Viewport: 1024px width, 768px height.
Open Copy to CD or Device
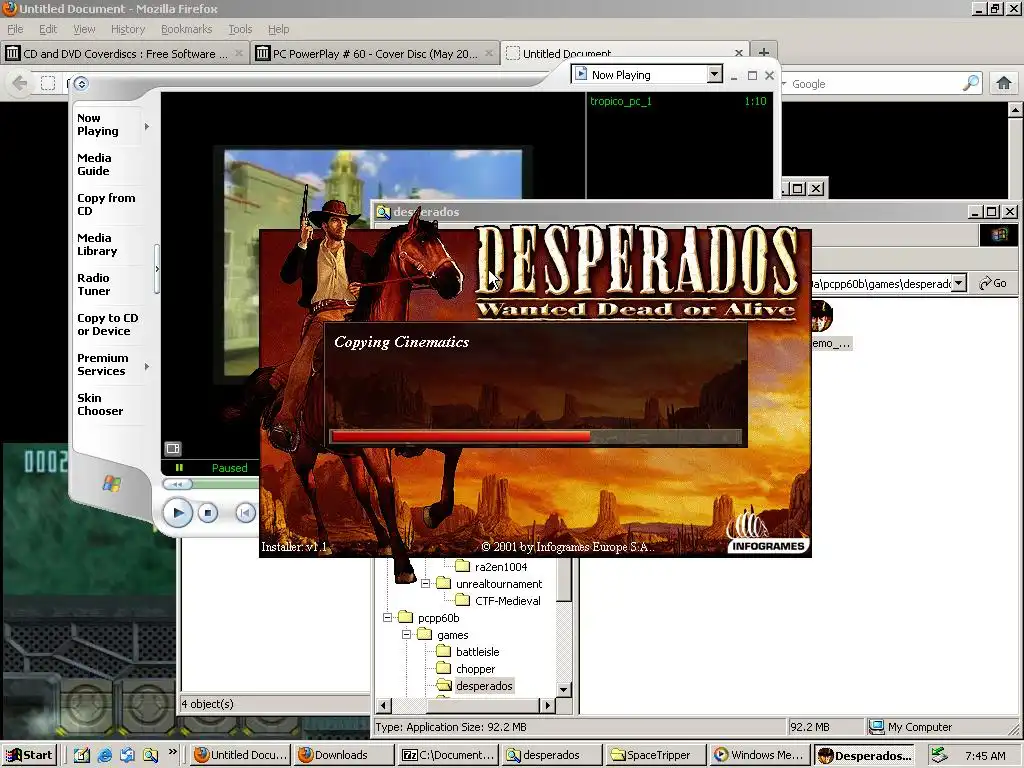click(x=108, y=325)
